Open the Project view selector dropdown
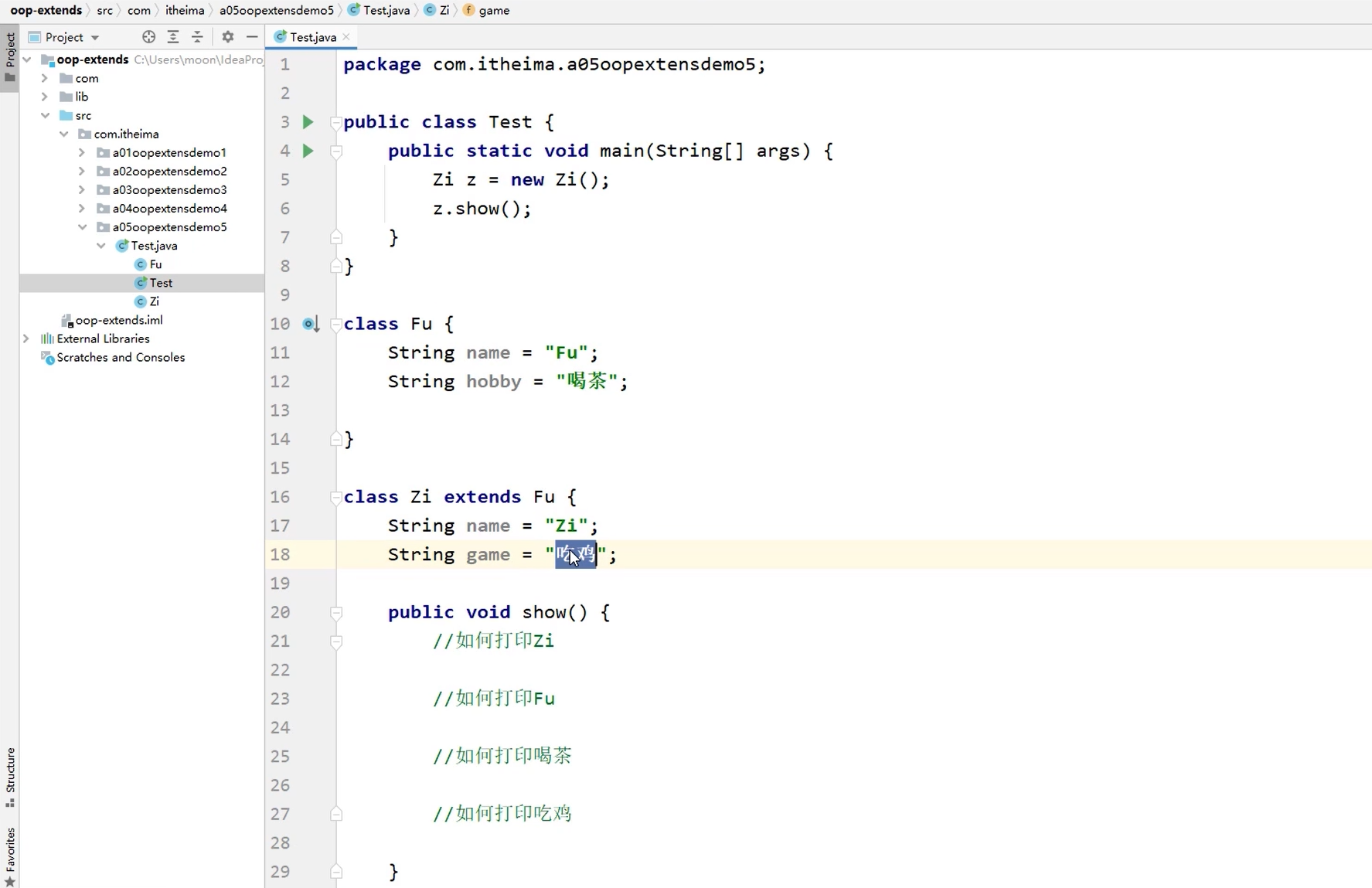 click(x=96, y=36)
